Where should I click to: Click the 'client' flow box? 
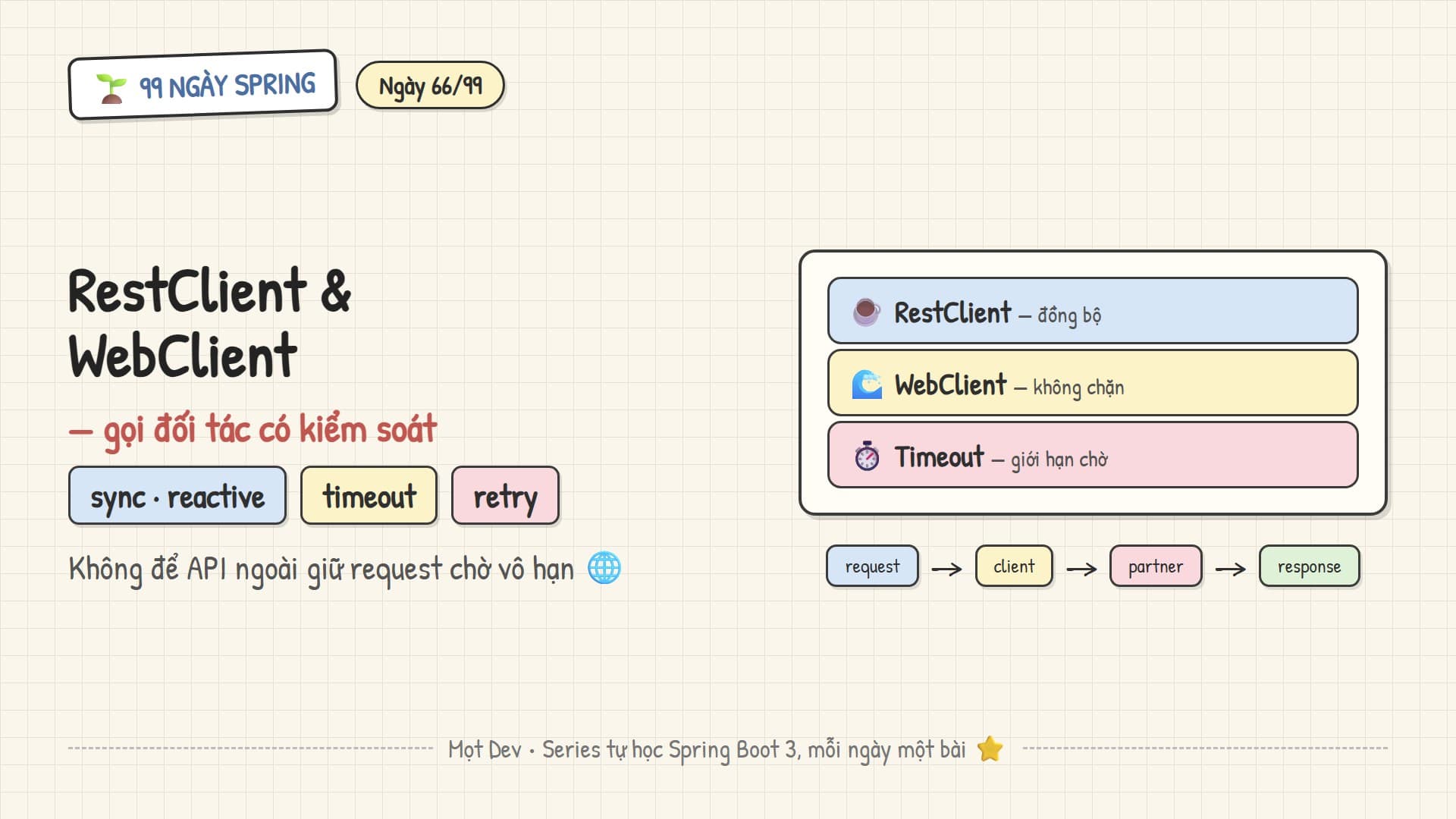[x=1014, y=566]
